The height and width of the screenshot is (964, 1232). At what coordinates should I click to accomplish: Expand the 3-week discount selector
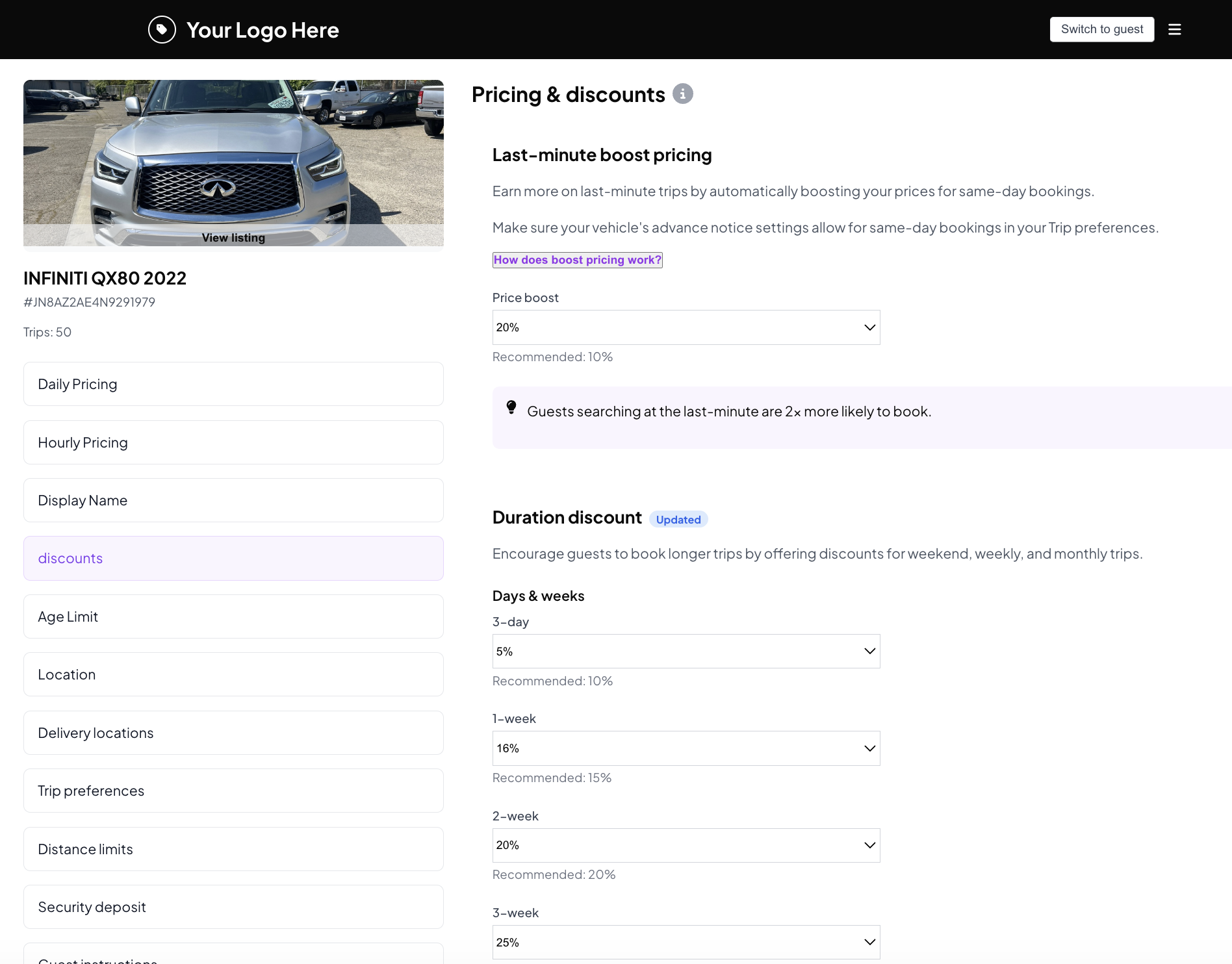click(686, 941)
